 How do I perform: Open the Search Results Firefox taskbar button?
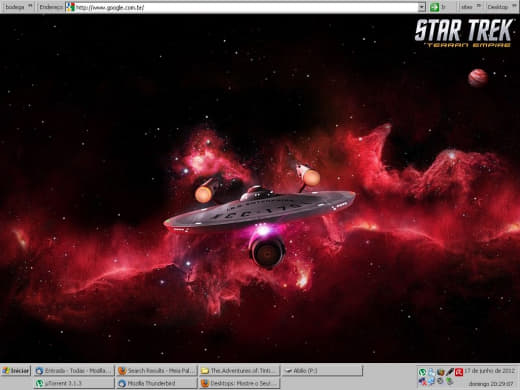pos(156,371)
